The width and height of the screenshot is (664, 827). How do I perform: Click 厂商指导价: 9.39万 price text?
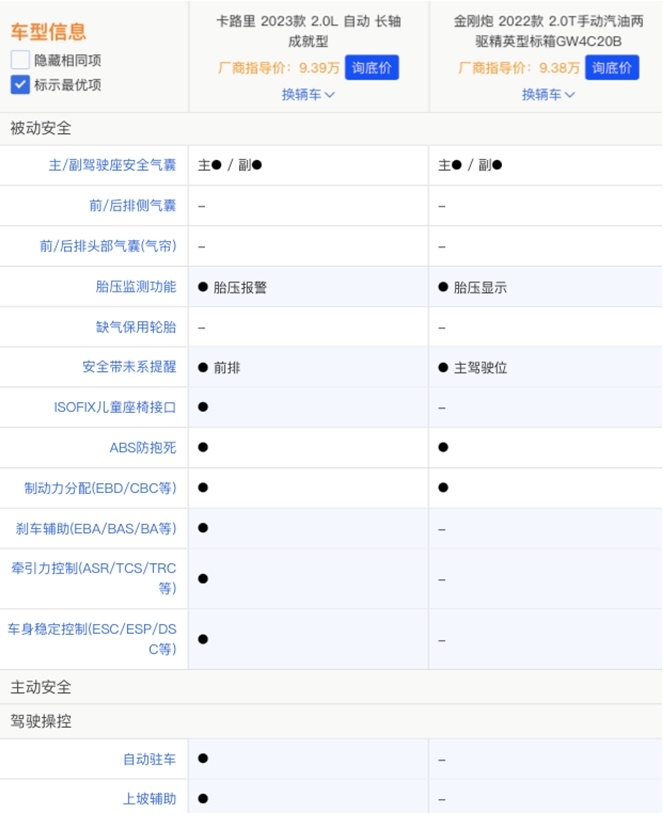(278, 68)
